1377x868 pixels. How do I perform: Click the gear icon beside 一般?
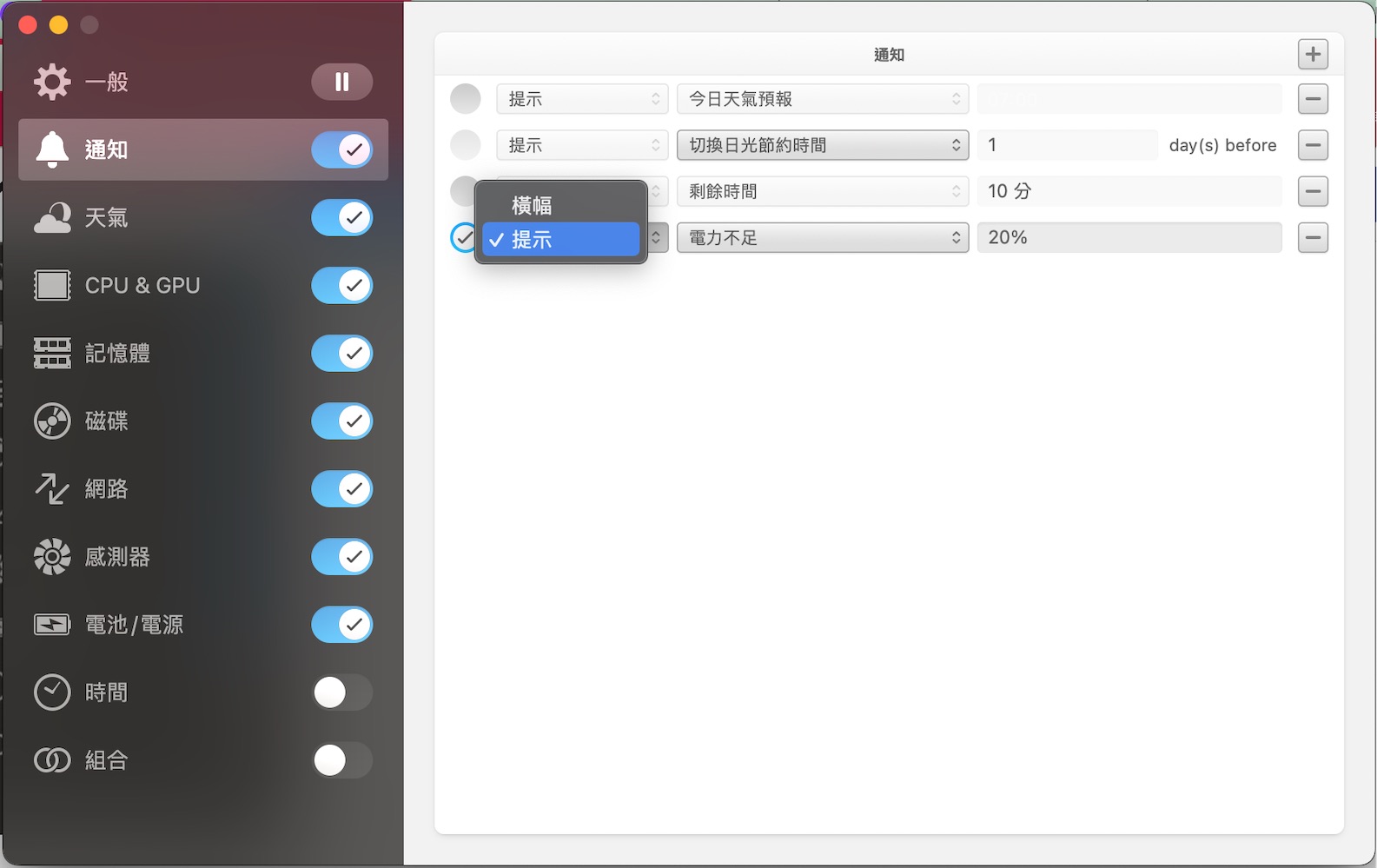pos(52,82)
